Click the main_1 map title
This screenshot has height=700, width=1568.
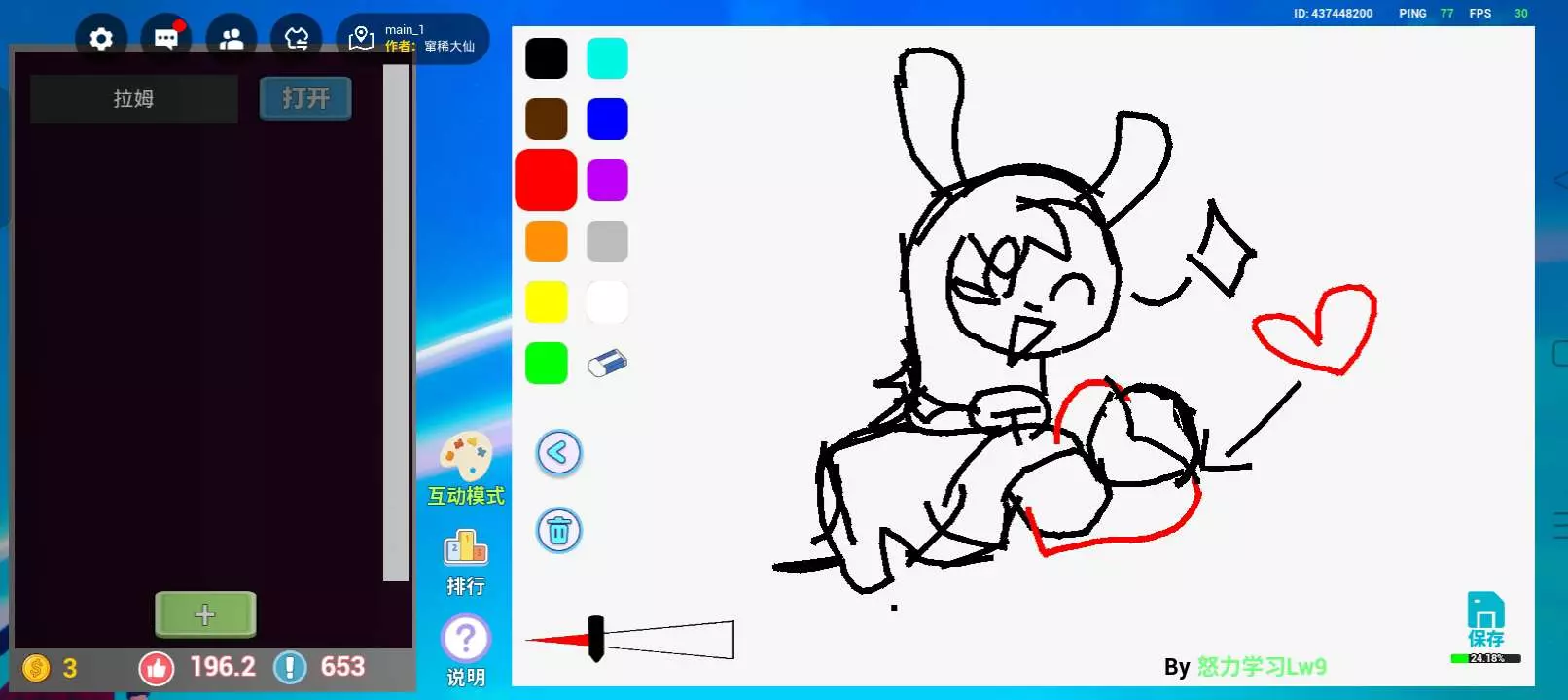pos(405,30)
